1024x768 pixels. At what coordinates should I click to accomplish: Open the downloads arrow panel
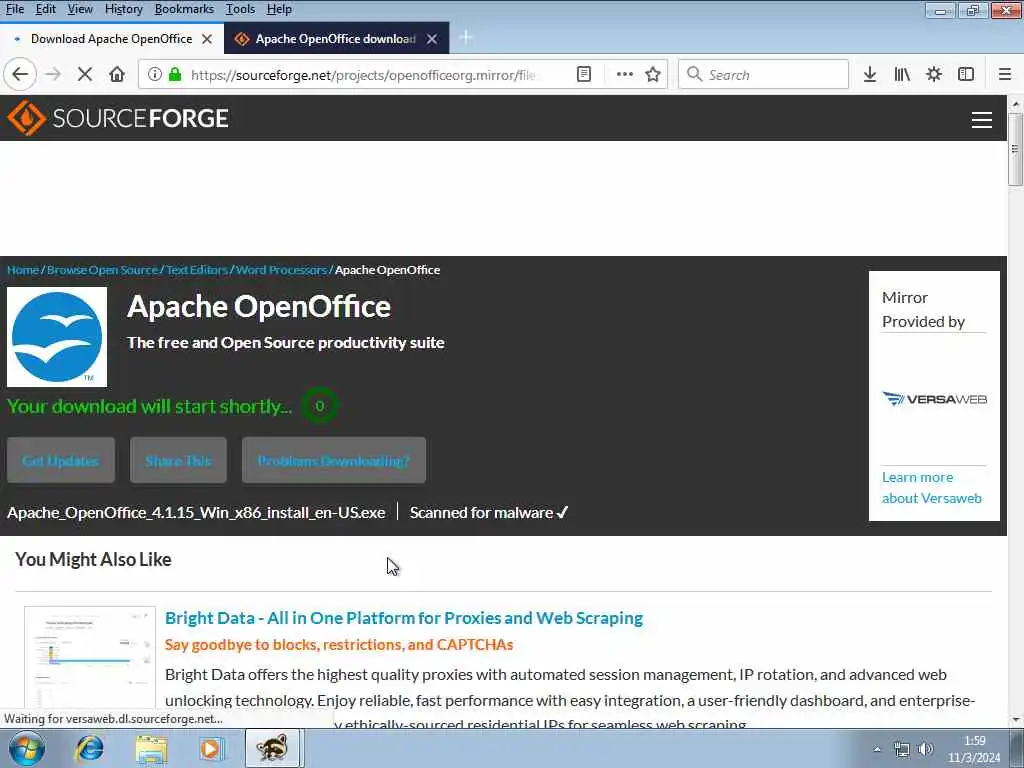coord(870,74)
